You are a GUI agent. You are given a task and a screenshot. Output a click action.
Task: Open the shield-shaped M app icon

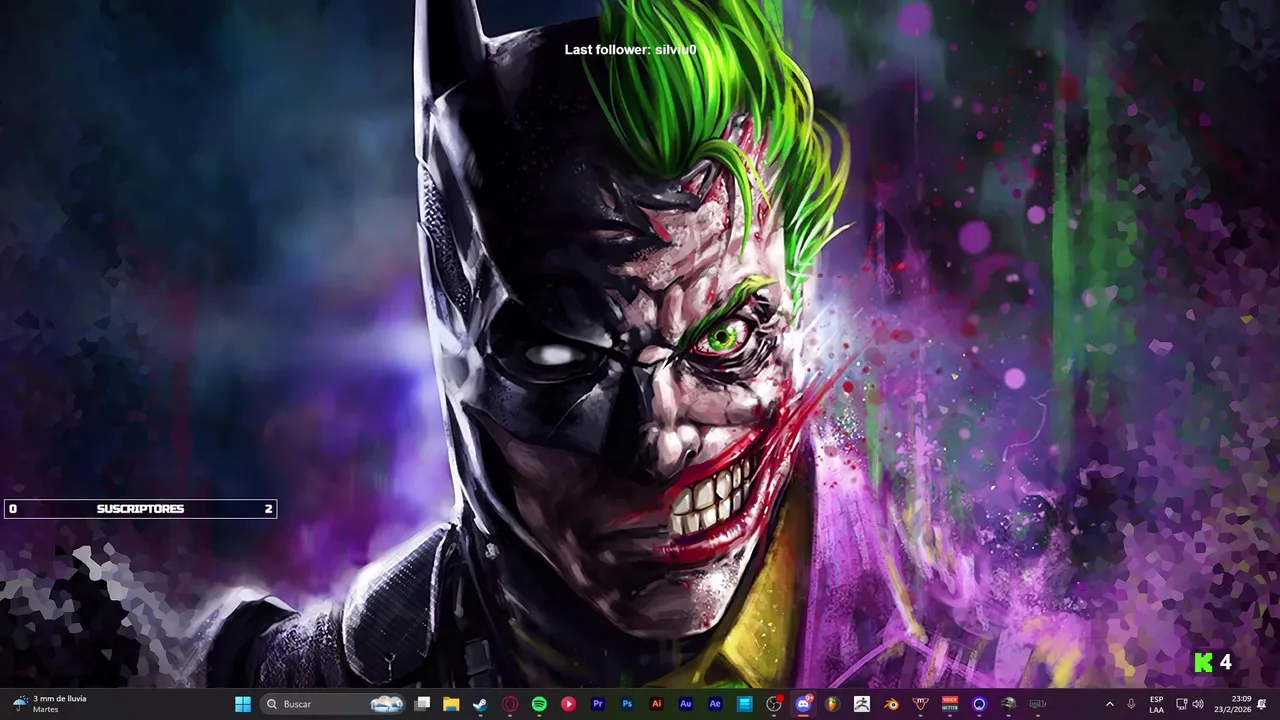pos(921,704)
